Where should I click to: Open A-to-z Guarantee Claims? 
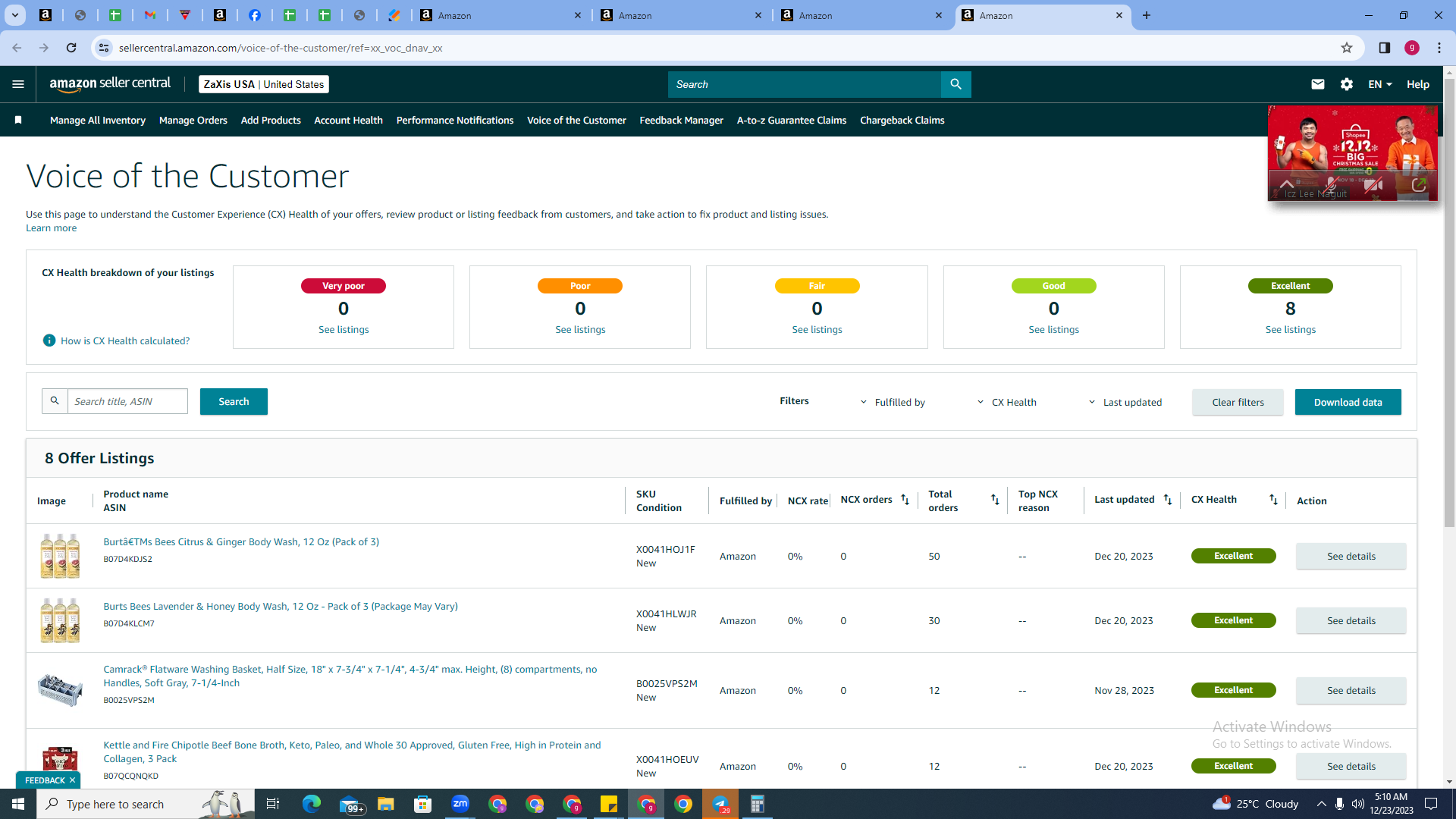pyautogui.click(x=792, y=120)
